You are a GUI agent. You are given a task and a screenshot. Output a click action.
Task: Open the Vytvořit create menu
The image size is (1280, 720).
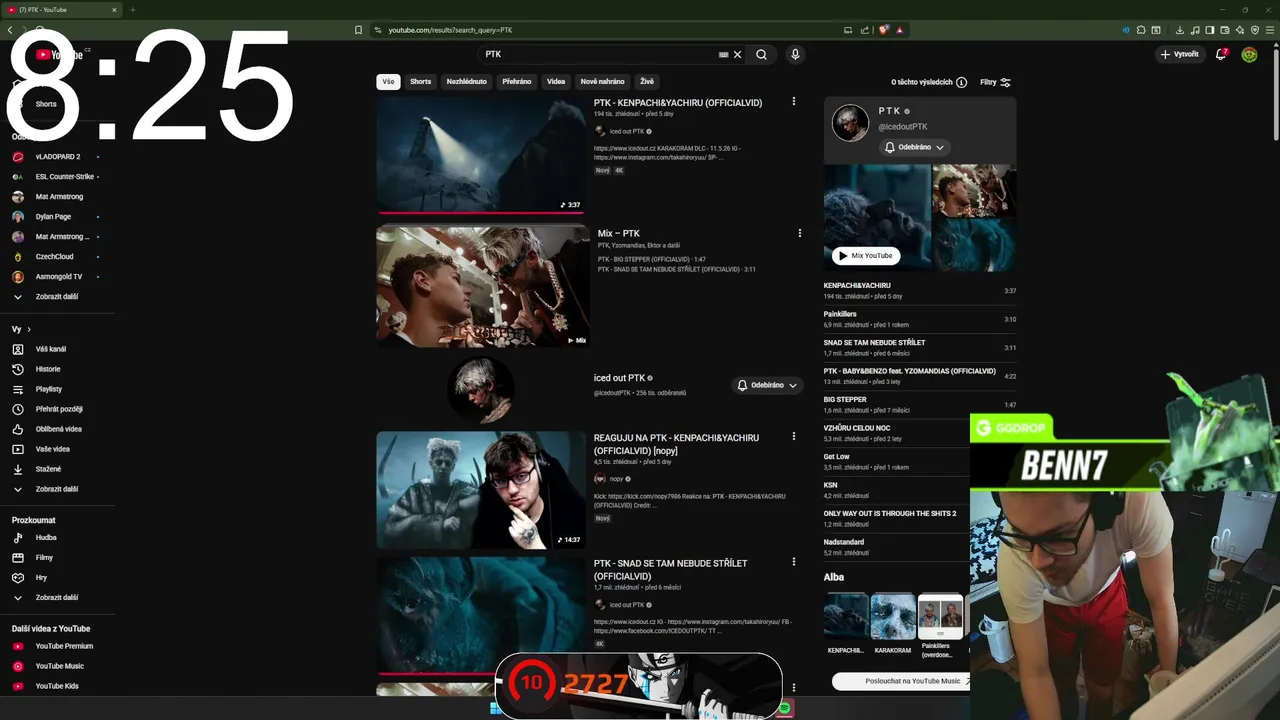1179,55
